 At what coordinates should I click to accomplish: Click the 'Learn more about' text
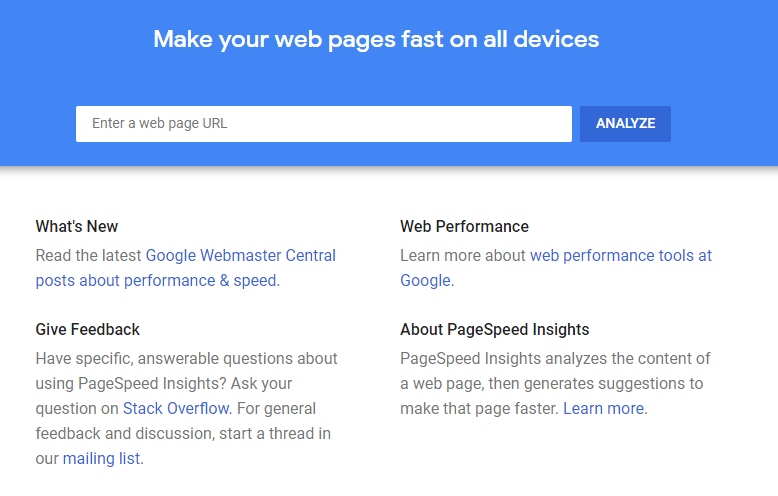click(x=462, y=255)
